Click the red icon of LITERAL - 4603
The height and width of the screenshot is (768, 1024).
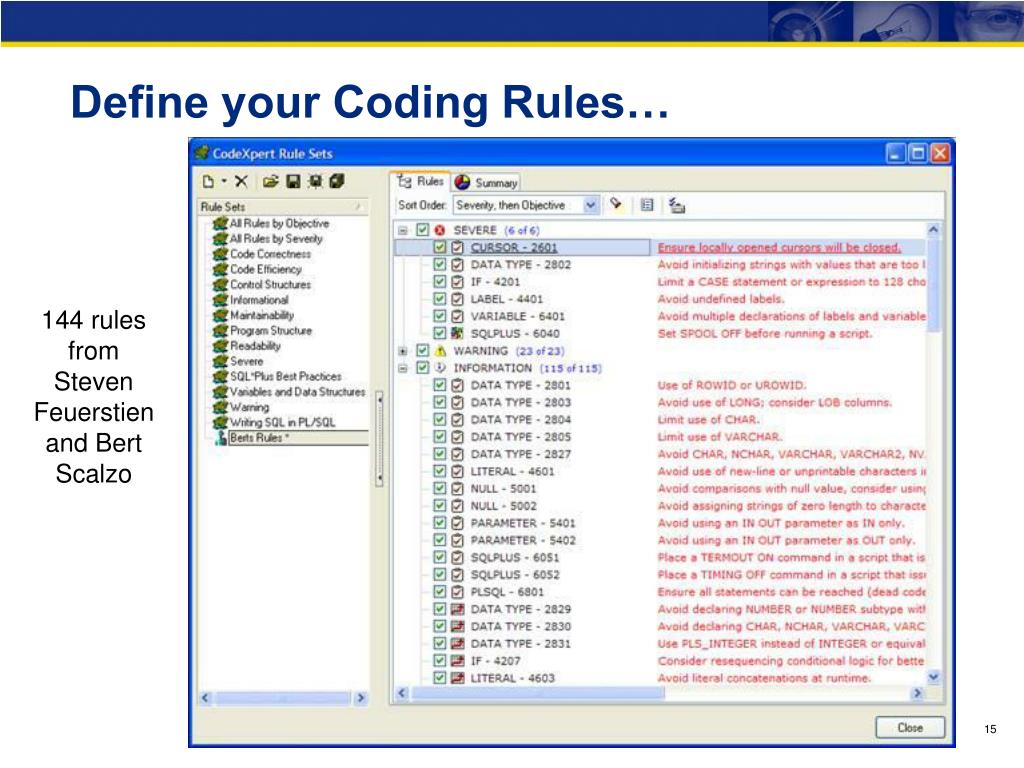[458, 678]
